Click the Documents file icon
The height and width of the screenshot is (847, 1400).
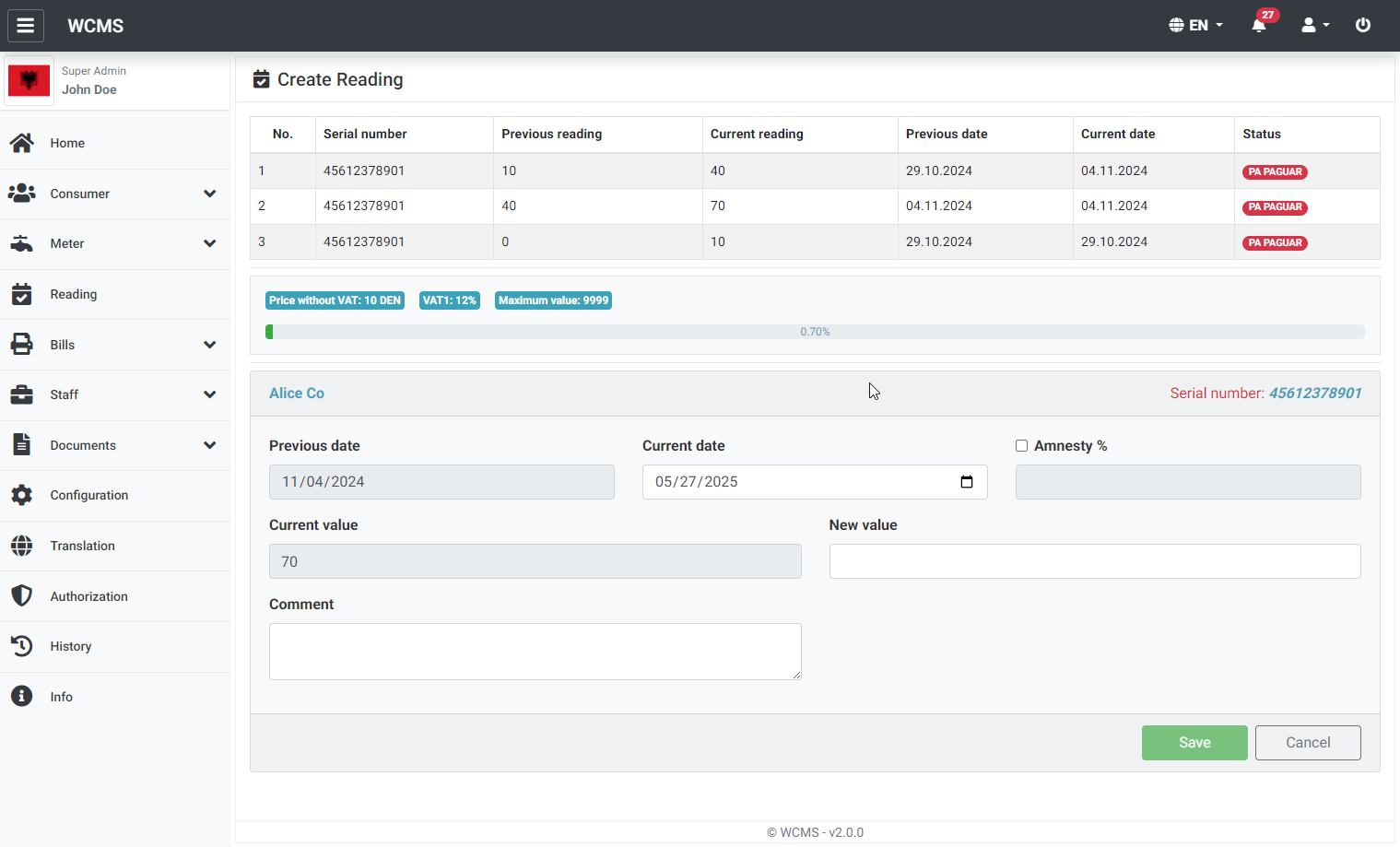pos(22,445)
